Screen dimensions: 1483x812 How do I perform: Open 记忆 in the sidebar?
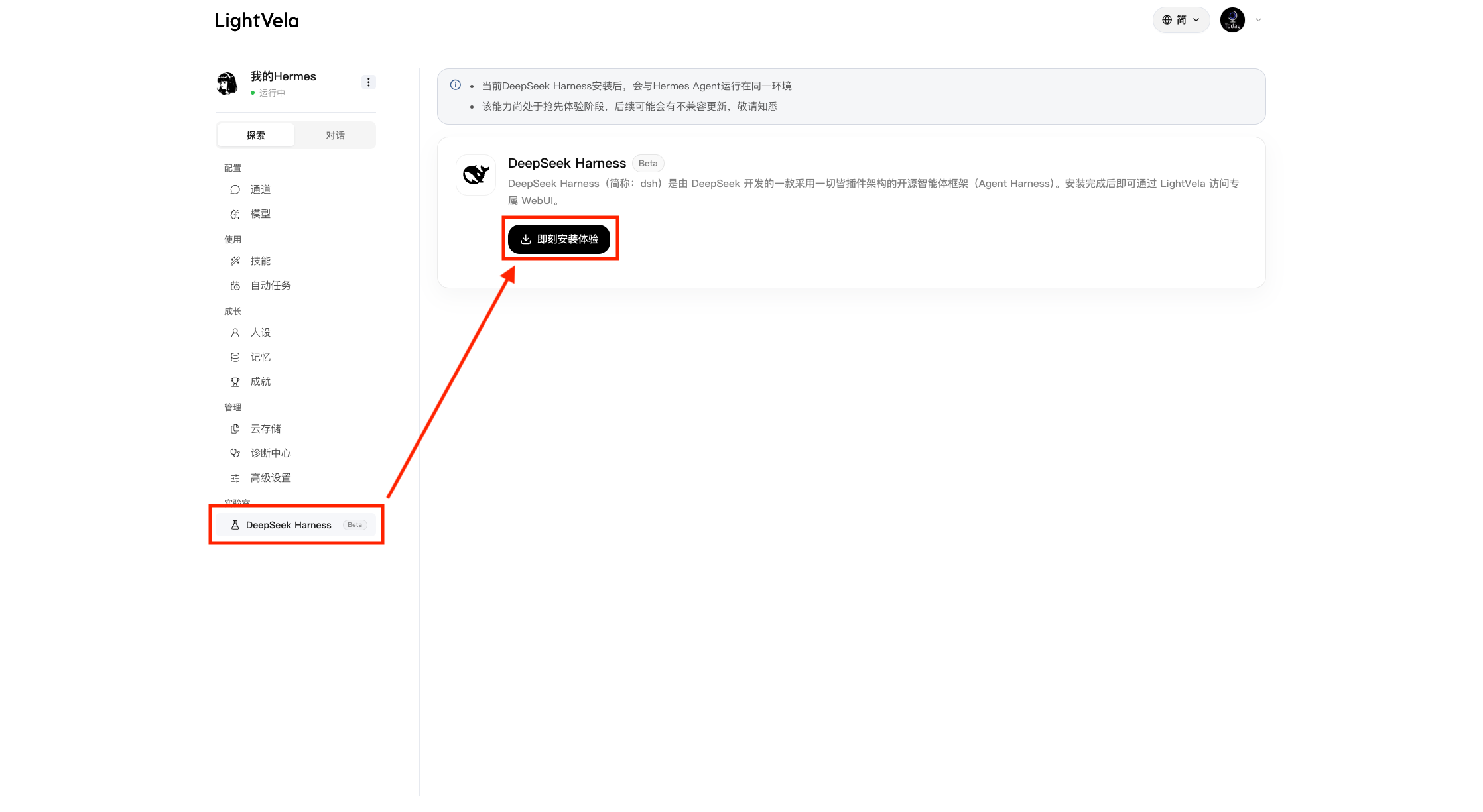click(296, 357)
